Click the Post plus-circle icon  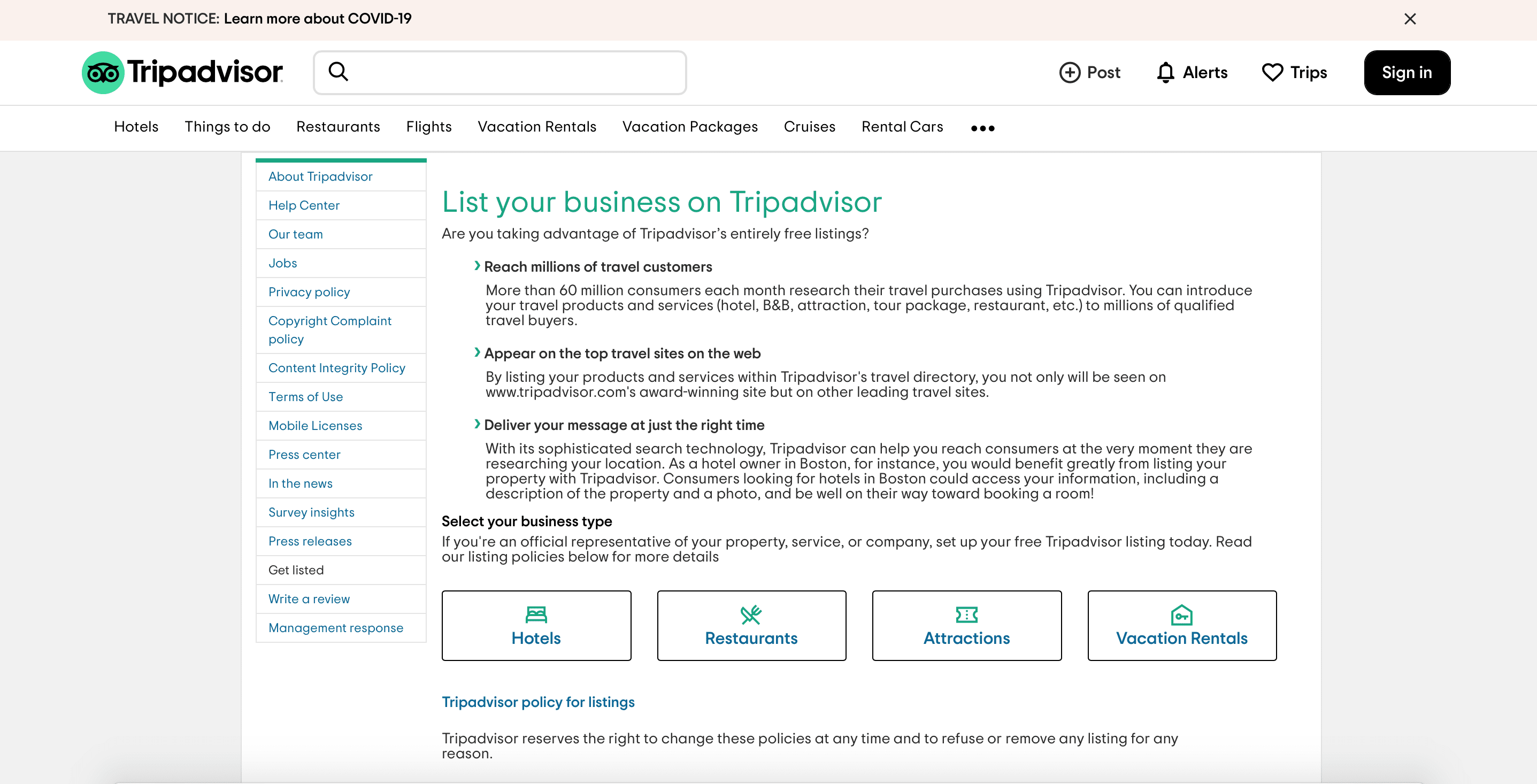click(x=1069, y=73)
